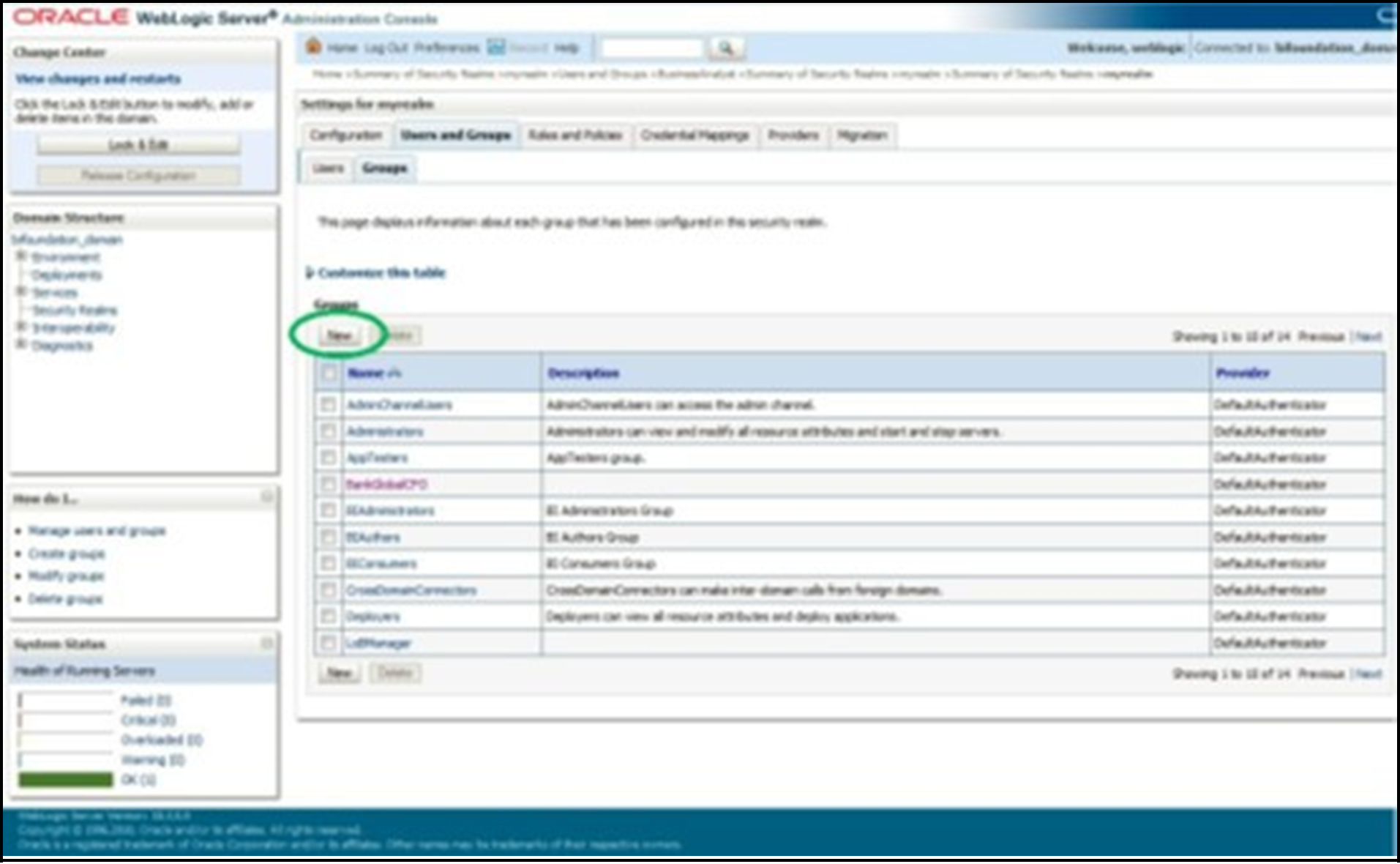Screen dimensions: 1400x864
Task: Open Preferences in top toolbar
Action: coord(446,48)
